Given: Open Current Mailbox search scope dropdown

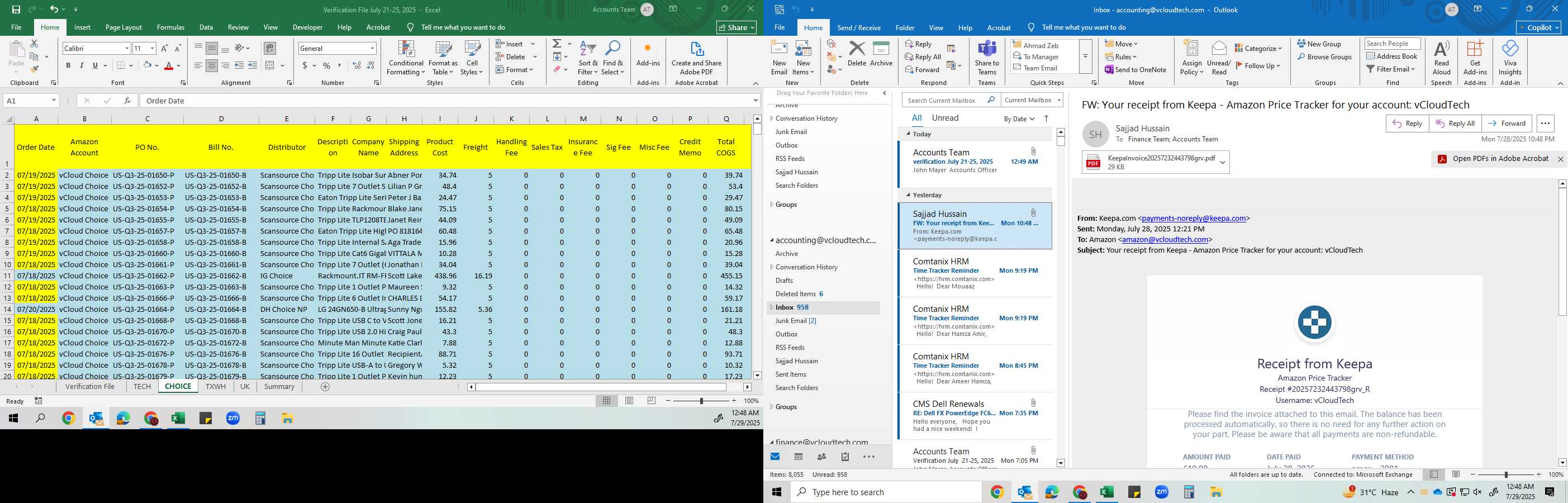Looking at the screenshot, I should 1032,100.
